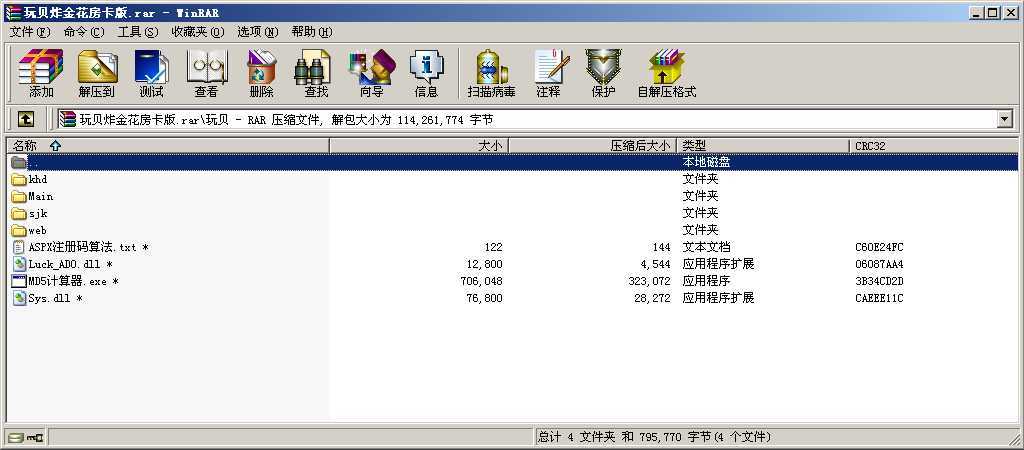1024x450 pixels.
Task: Click the WinRAR title bar app icon
Action: [x=12, y=12]
